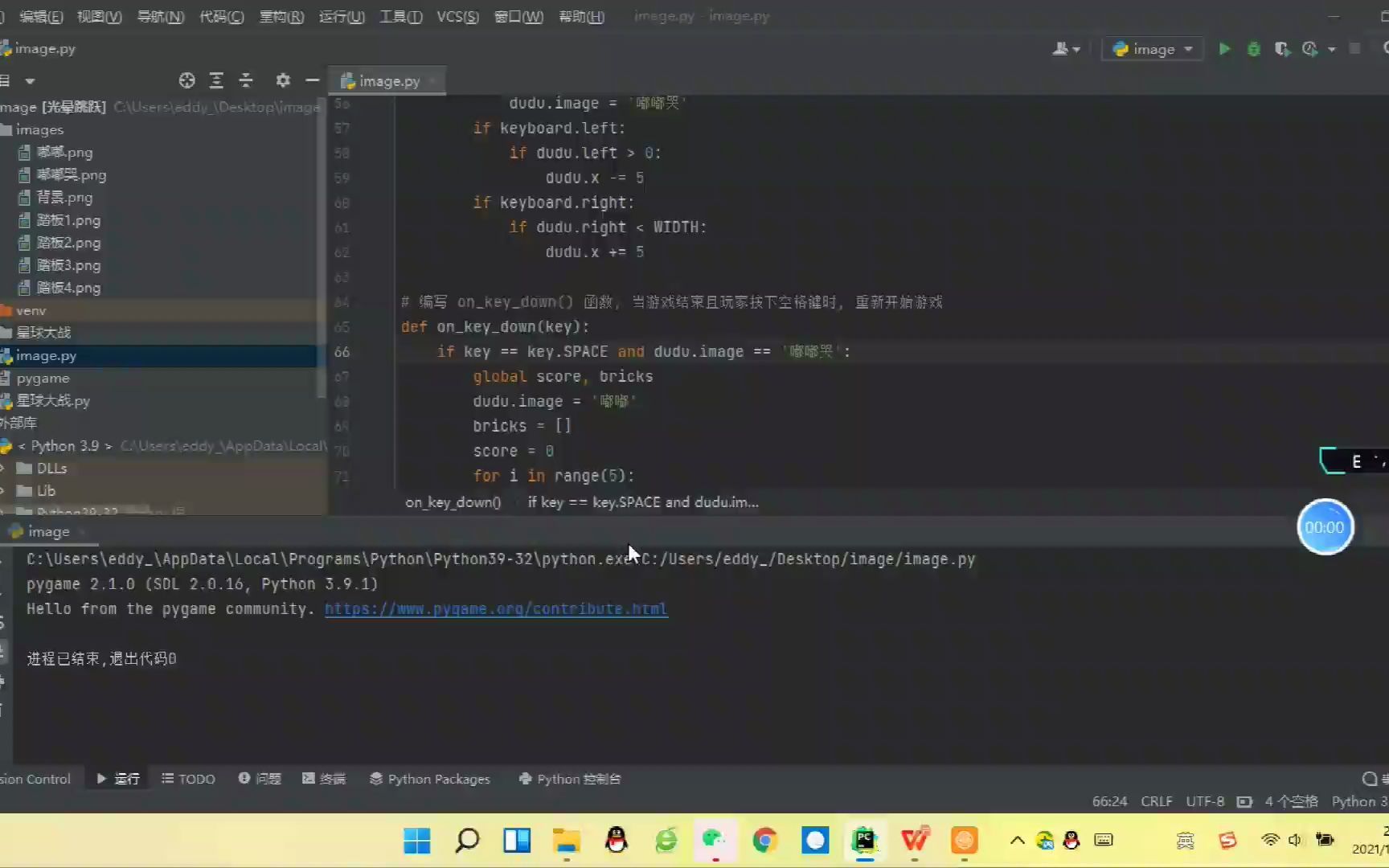The width and height of the screenshot is (1389, 868).
Task: Hide the Project tool window with minus icon
Action: coord(312,80)
